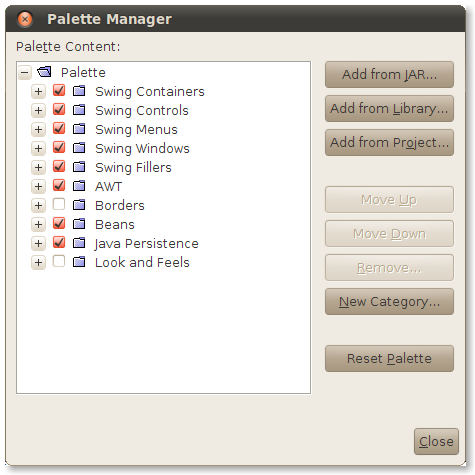Expand the Borders category

(38, 205)
